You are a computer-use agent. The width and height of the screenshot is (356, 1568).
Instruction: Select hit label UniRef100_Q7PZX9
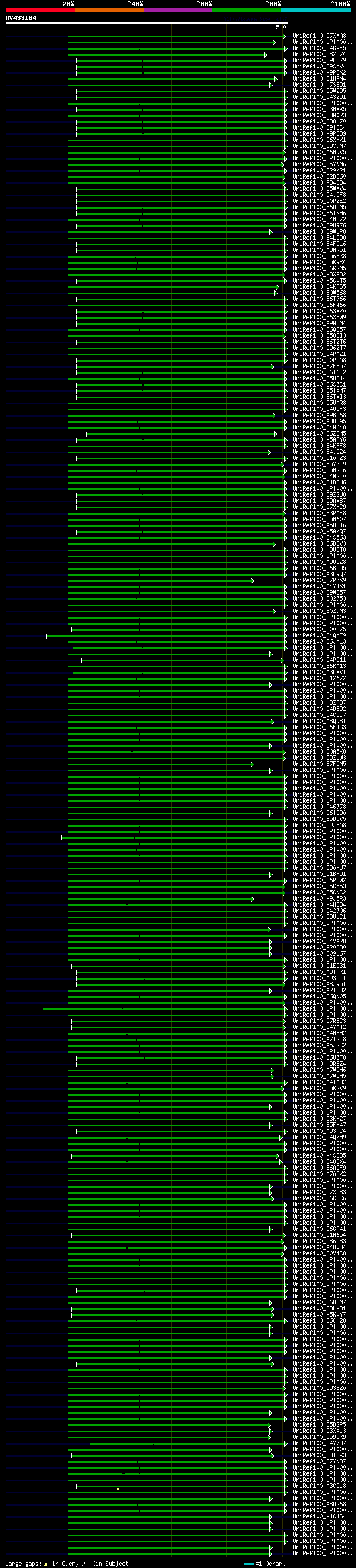319,581
